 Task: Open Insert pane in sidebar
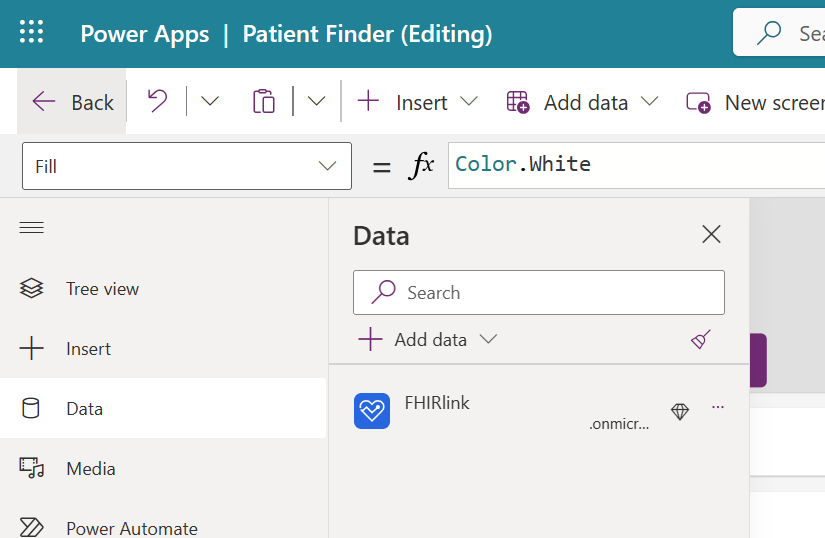(x=163, y=349)
